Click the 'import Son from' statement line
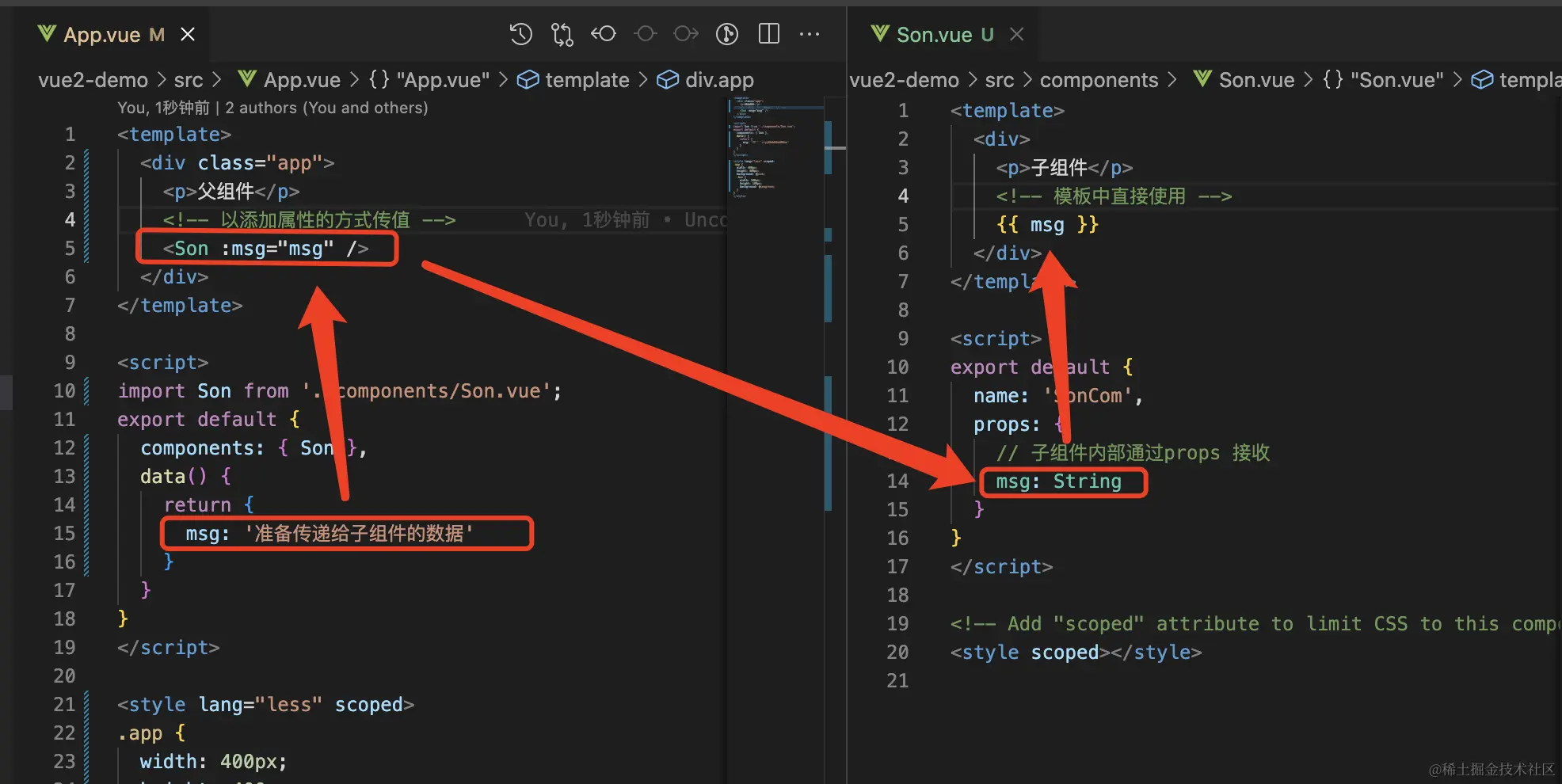Screen dimensions: 1562x784 click(340, 391)
